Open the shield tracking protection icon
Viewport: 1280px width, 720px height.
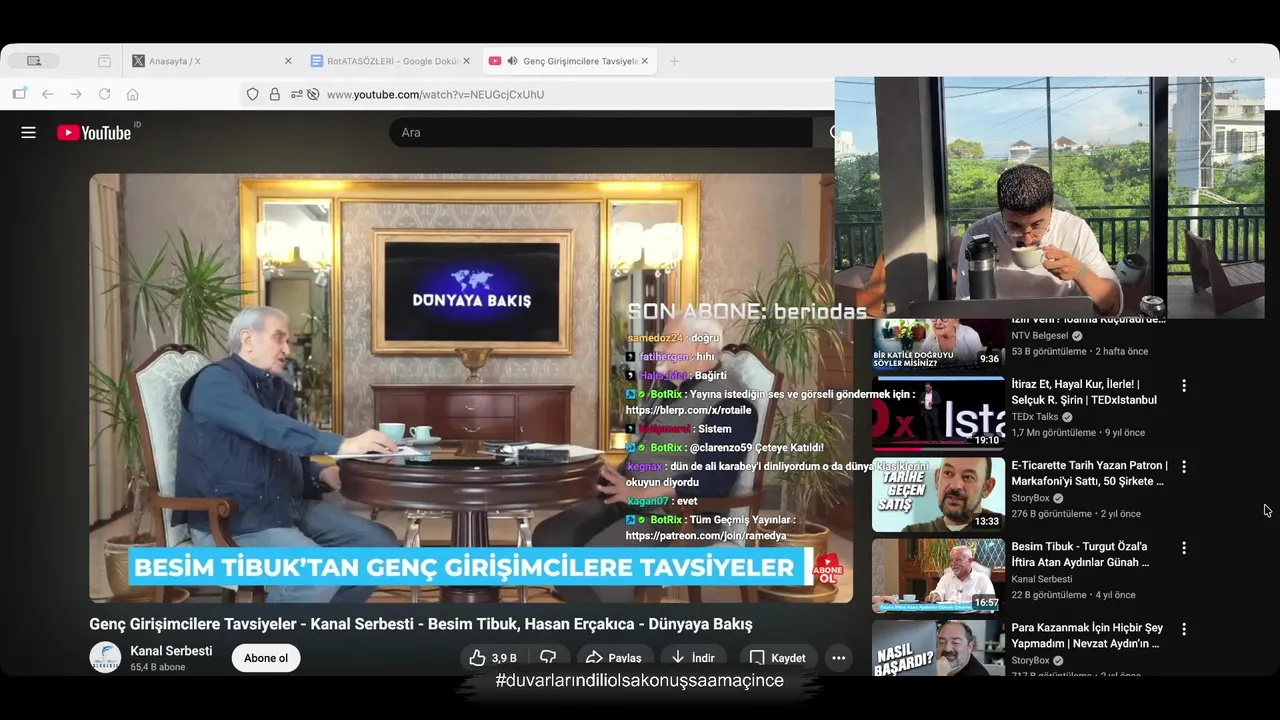(x=252, y=94)
